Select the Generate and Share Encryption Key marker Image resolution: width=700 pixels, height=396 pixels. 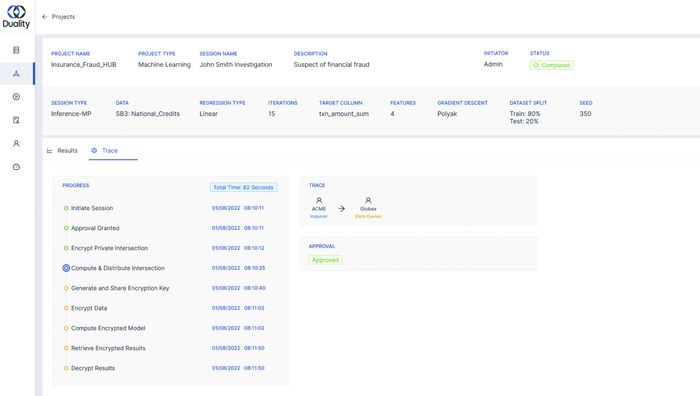(x=66, y=288)
